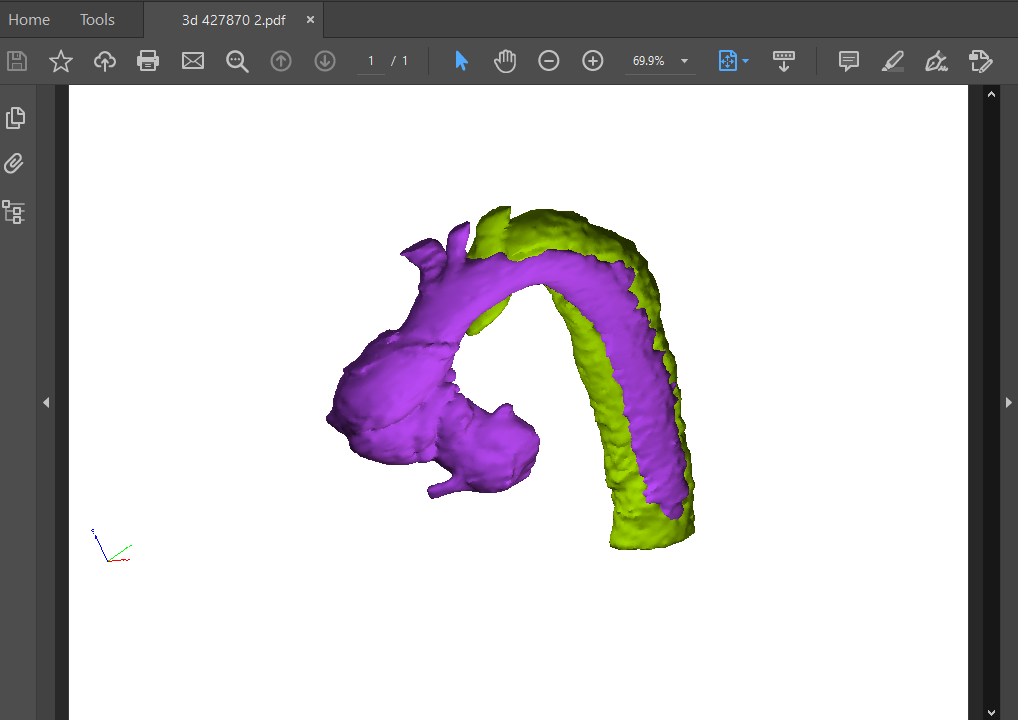Activate the Selection arrow tool
The height and width of the screenshot is (720, 1018).
(x=461, y=61)
